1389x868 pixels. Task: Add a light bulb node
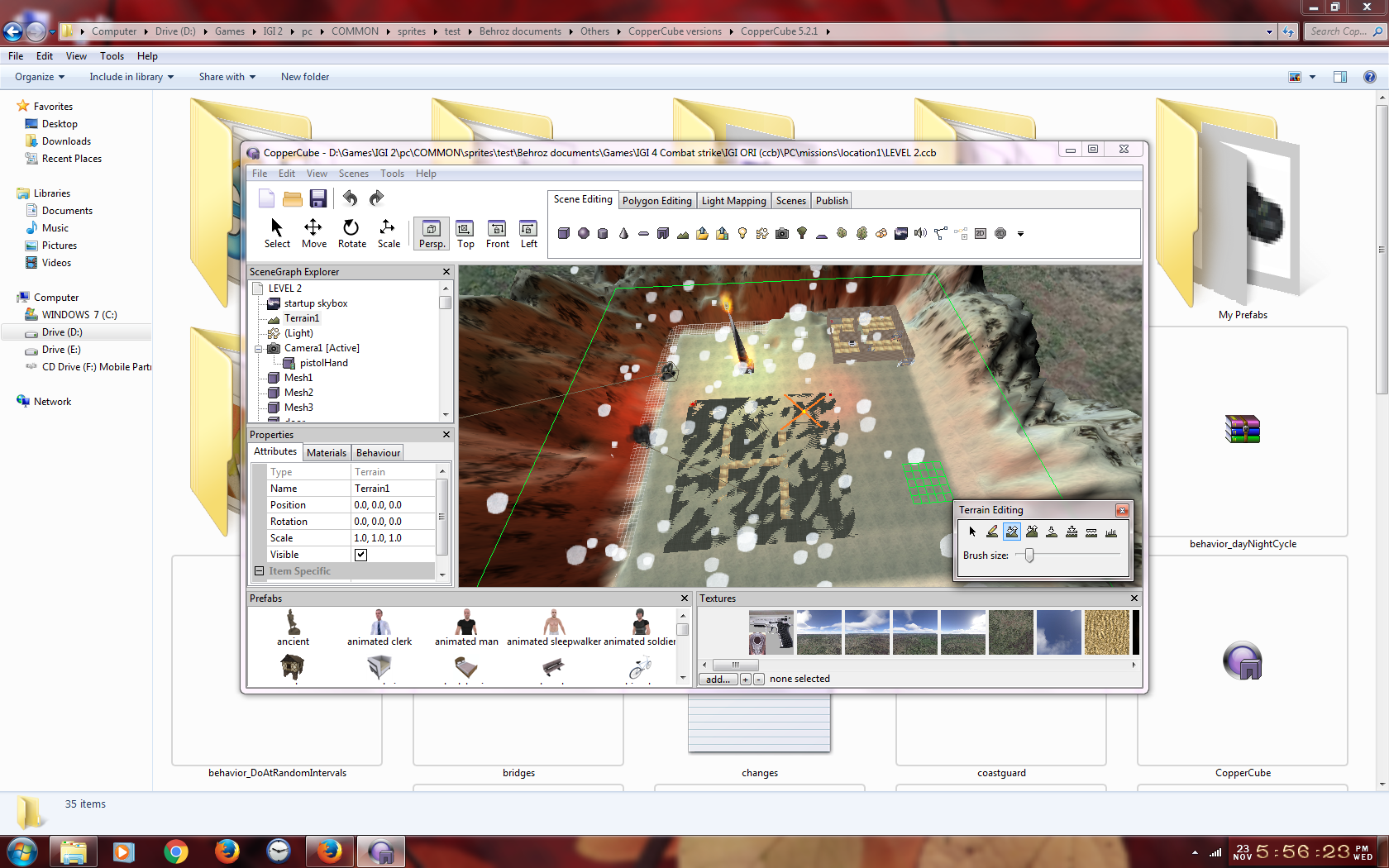pos(742,233)
